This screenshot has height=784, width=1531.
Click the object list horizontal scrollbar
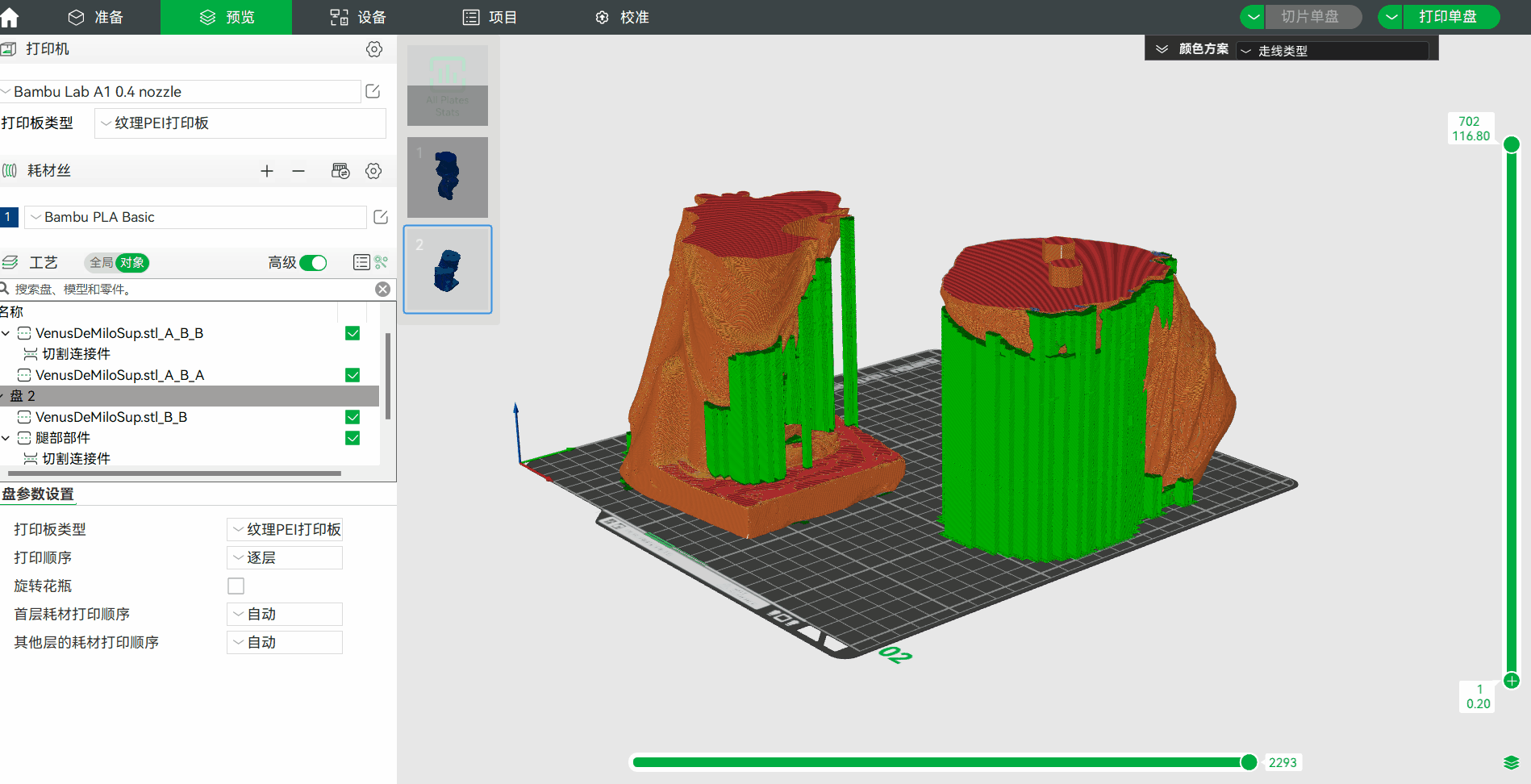[x=174, y=473]
